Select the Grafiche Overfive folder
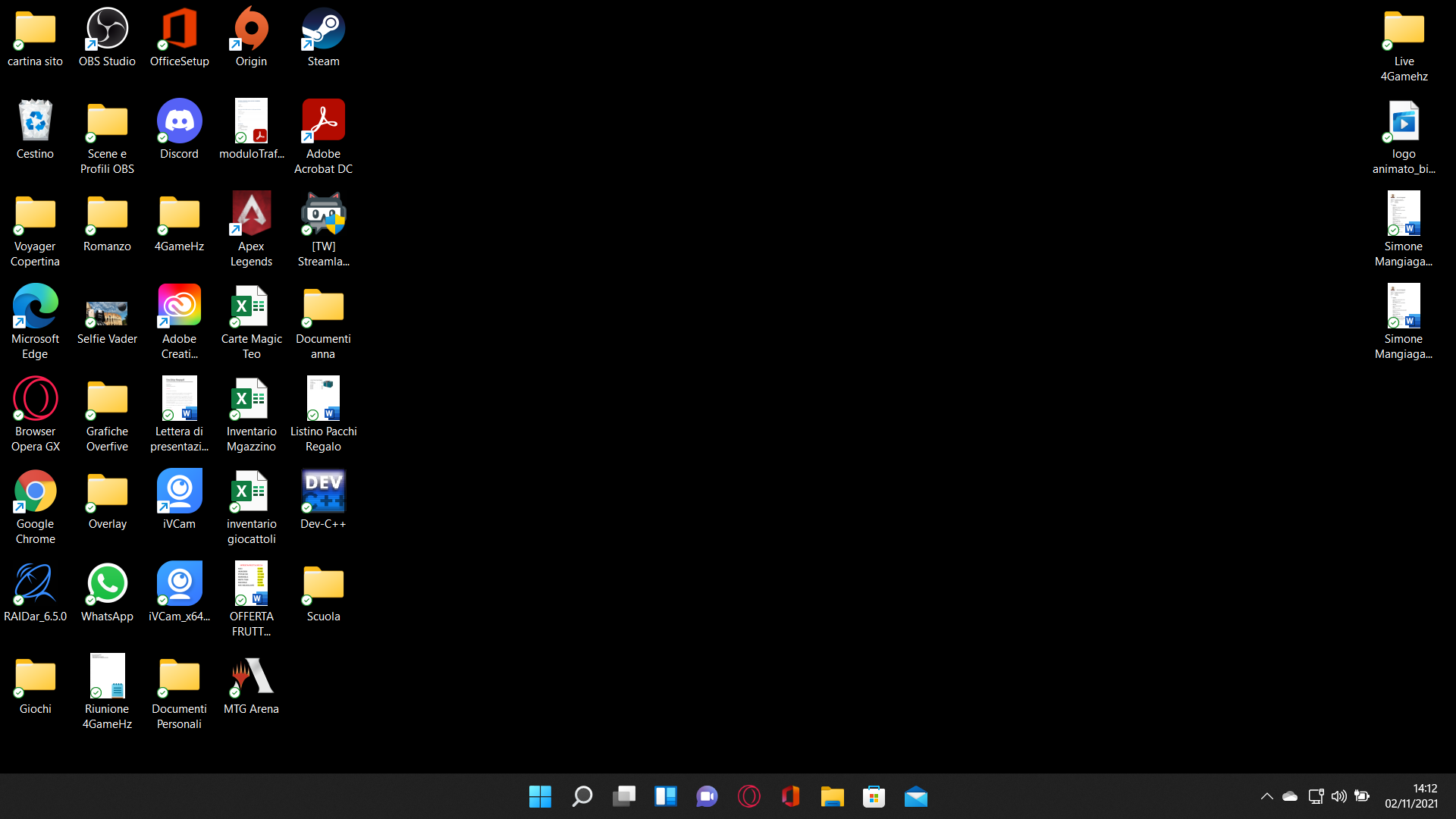The height and width of the screenshot is (819, 1456). tap(107, 416)
